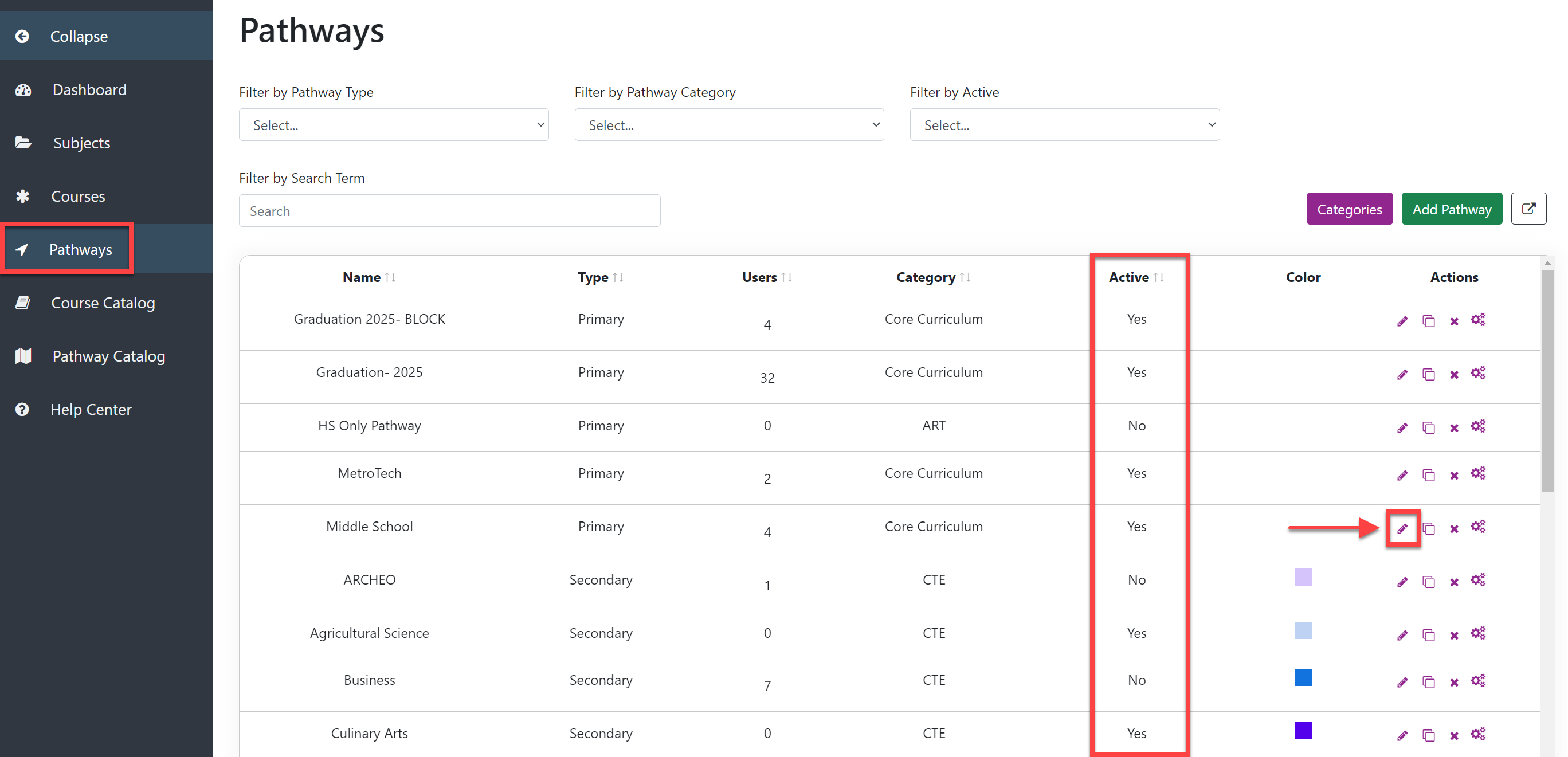
Task: Open Pathway Catalog in the sidebar
Action: 108,356
